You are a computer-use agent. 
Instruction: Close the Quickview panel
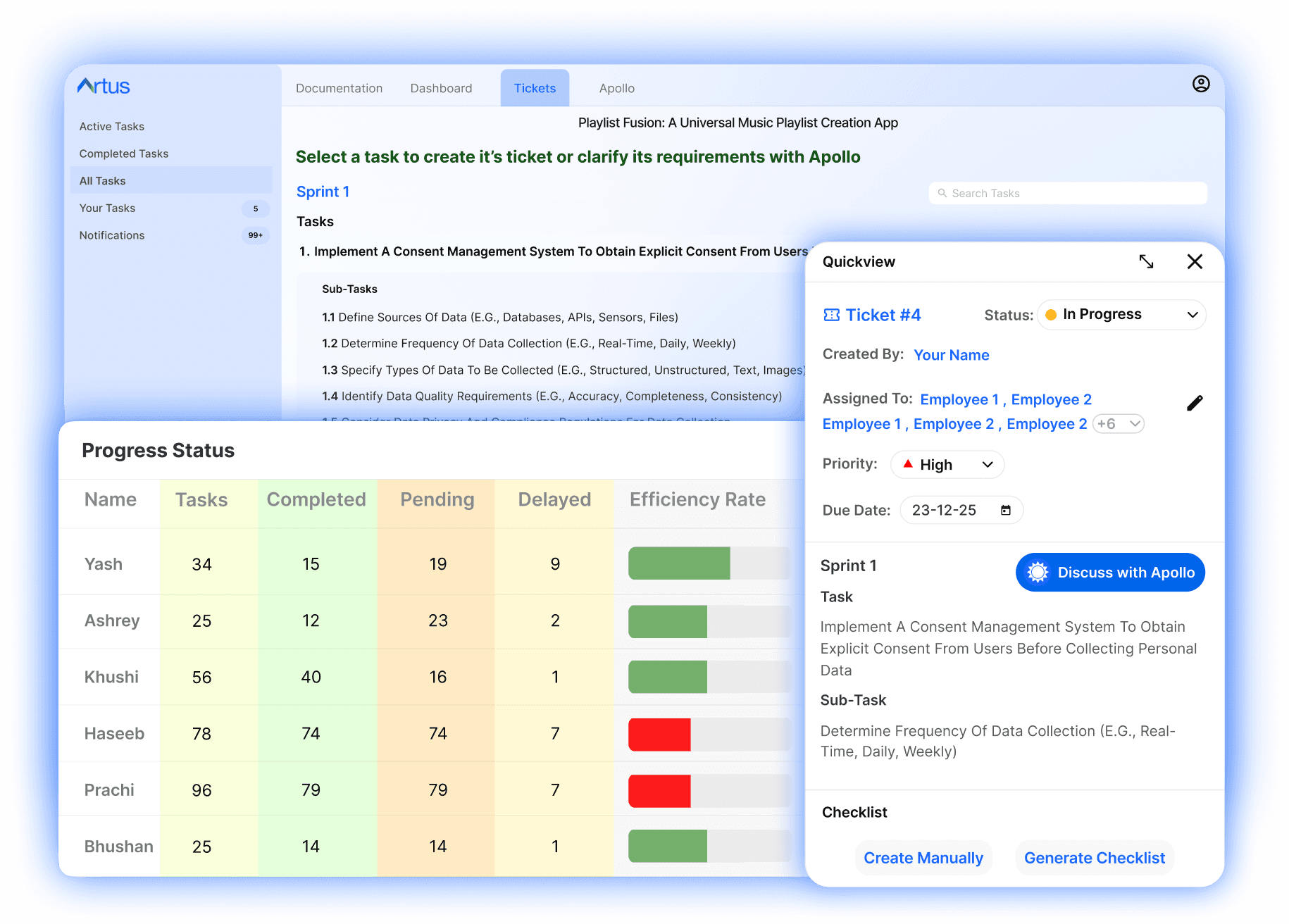click(x=1195, y=261)
